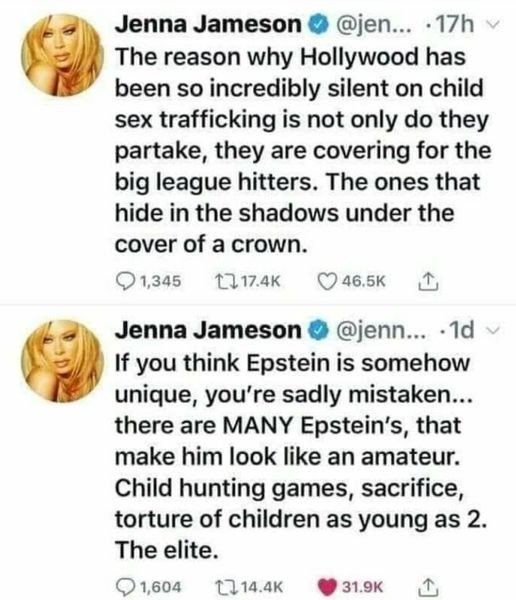Open the avatar on the second tweet
516x600 pixels.
62,361
